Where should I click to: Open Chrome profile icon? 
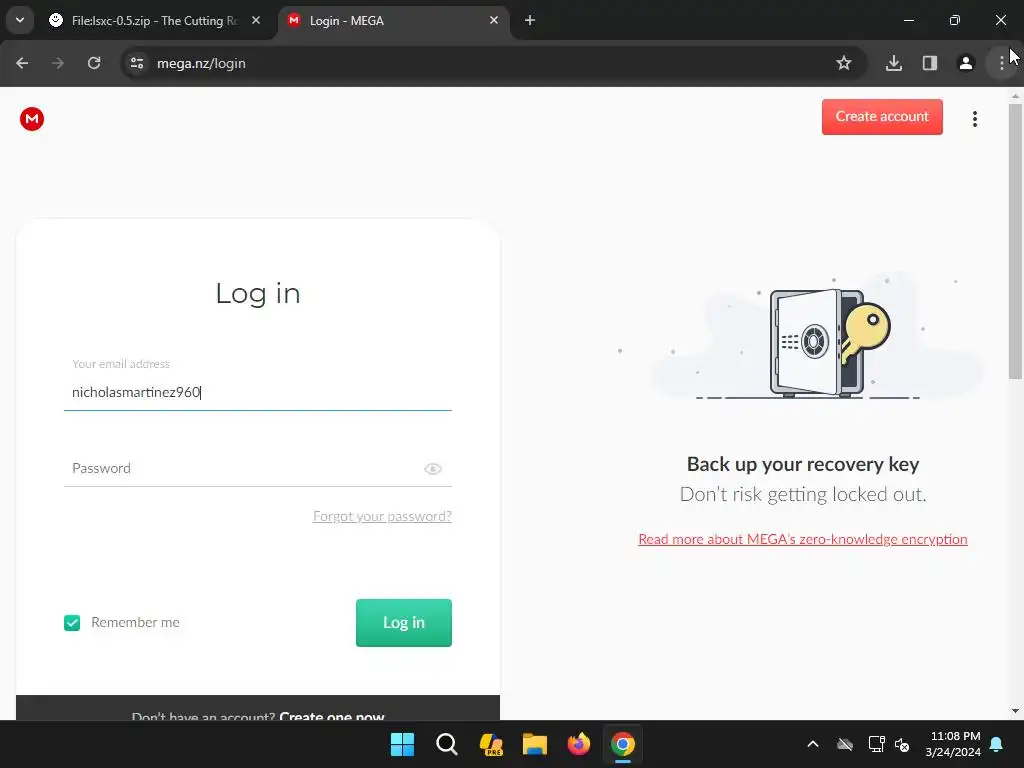click(965, 63)
